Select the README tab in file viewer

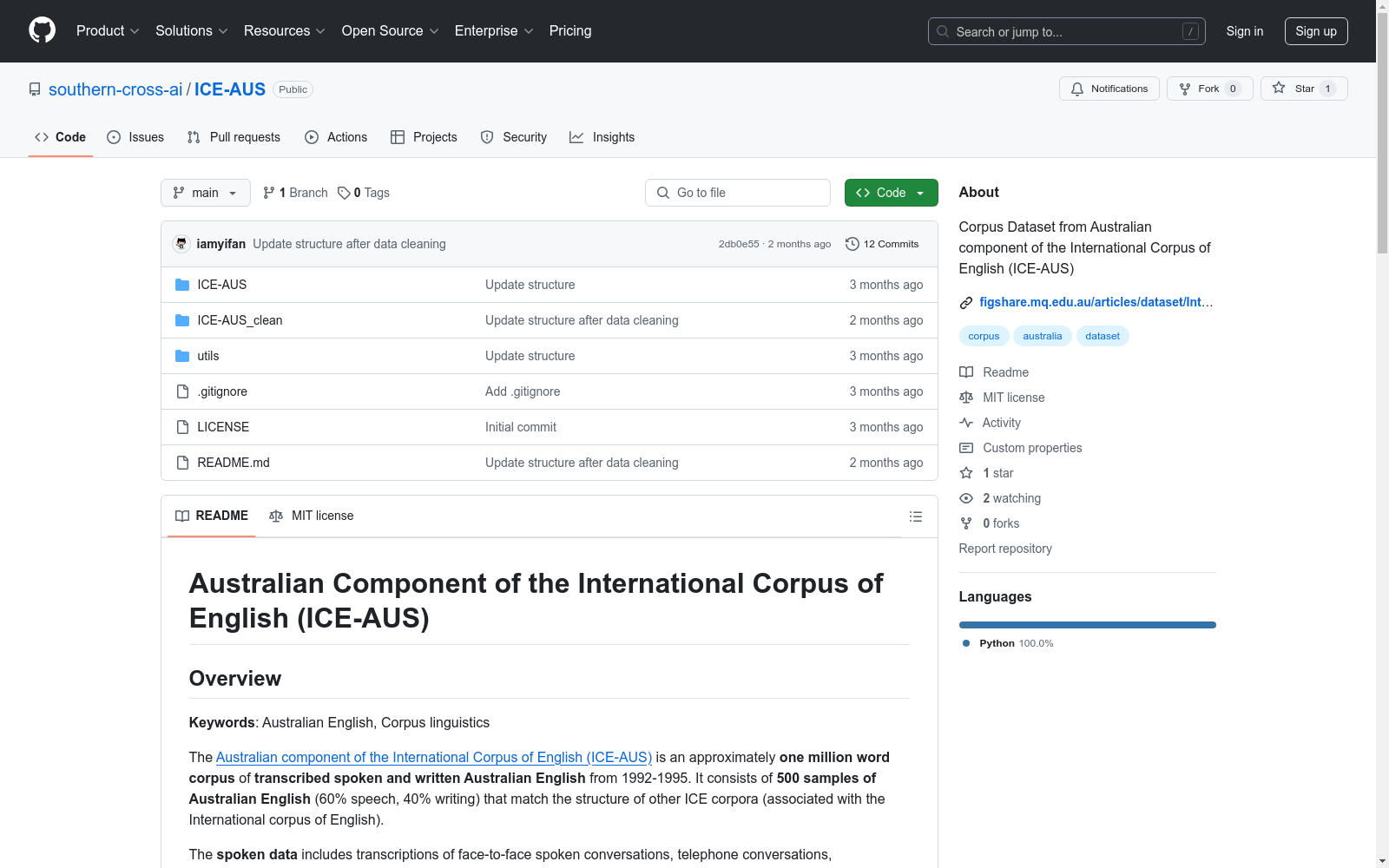212,516
